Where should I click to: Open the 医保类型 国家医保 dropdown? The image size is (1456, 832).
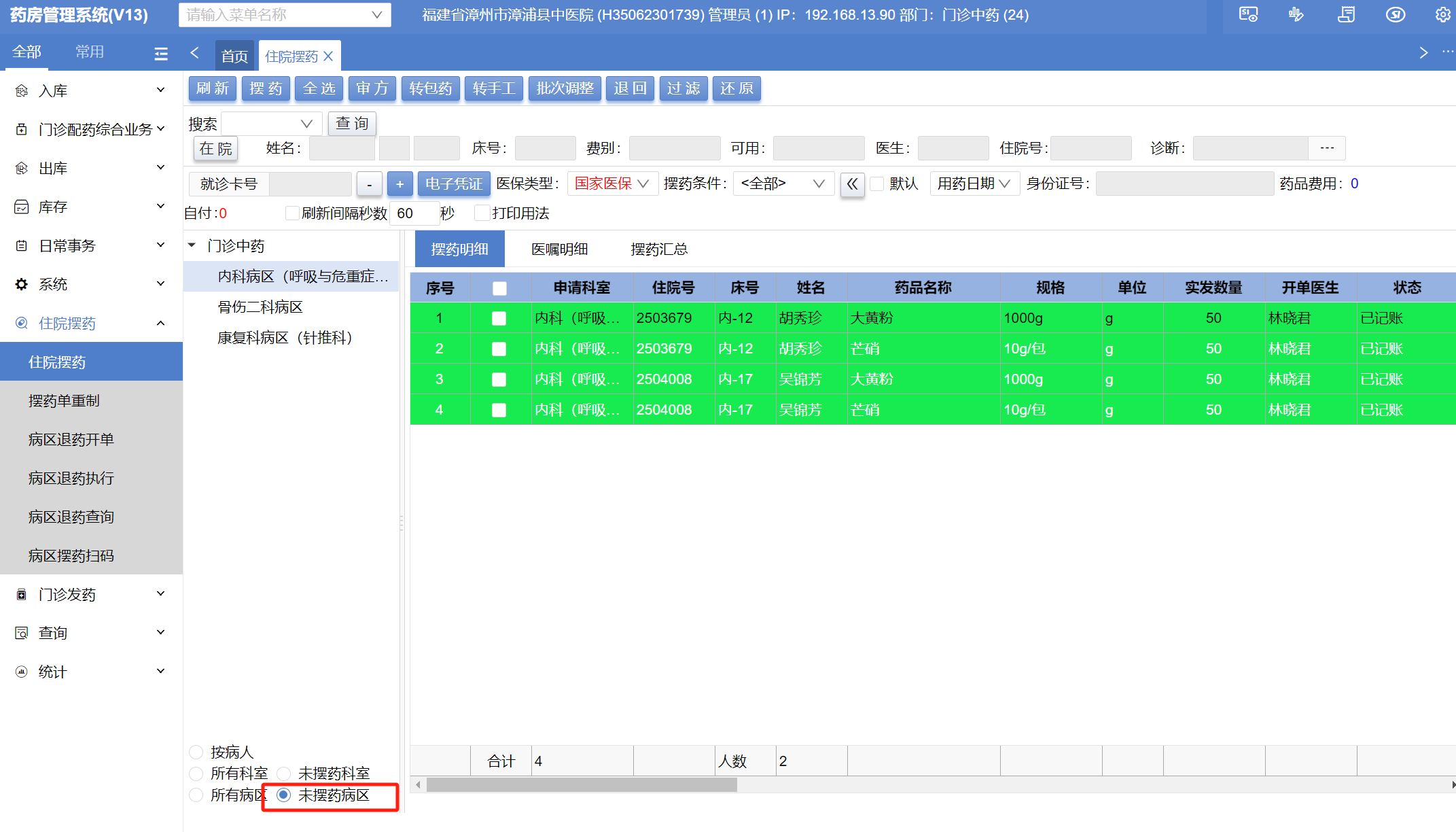(612, 184)
